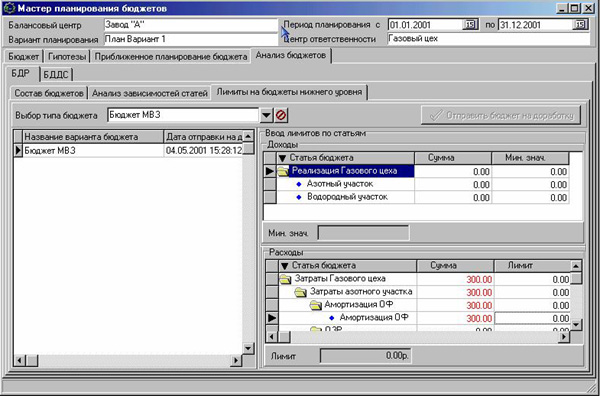Click folder icon of Реализация Газового цеха
Image resolution: width=600 pixels, height=396 pixels.
point(283,171)
